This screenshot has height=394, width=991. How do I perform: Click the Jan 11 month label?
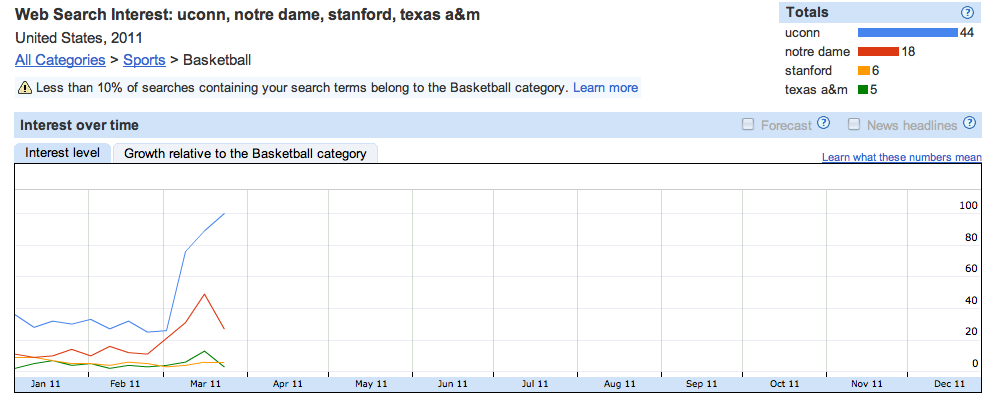46,384
